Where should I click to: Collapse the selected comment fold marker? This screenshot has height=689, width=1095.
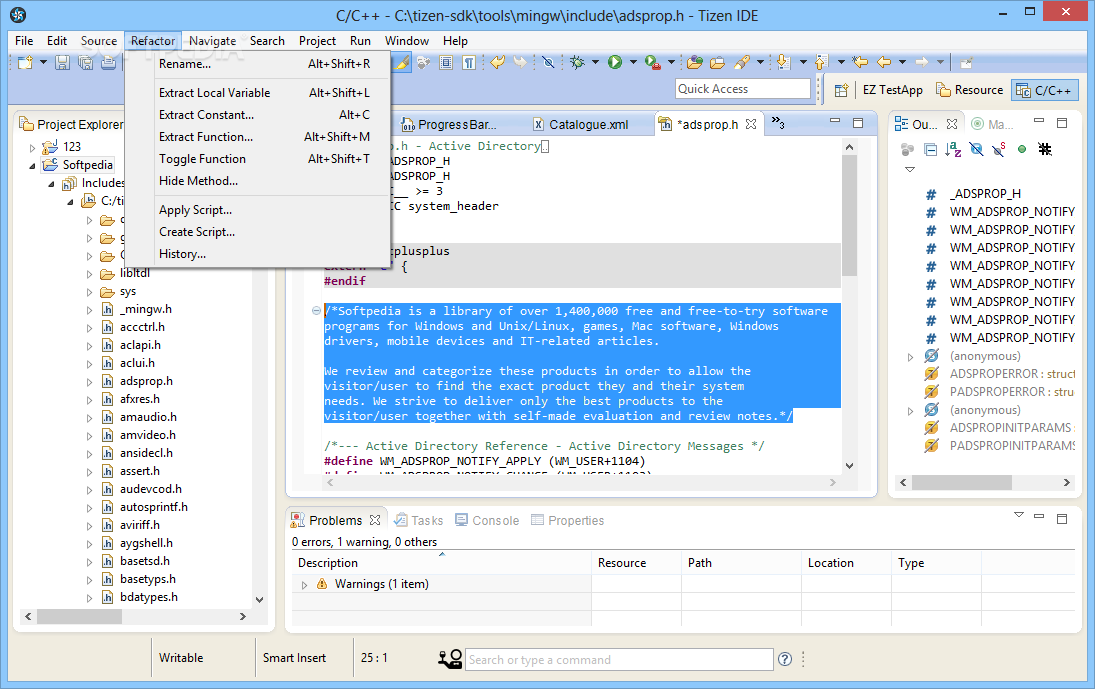click(x=316, y=311)
